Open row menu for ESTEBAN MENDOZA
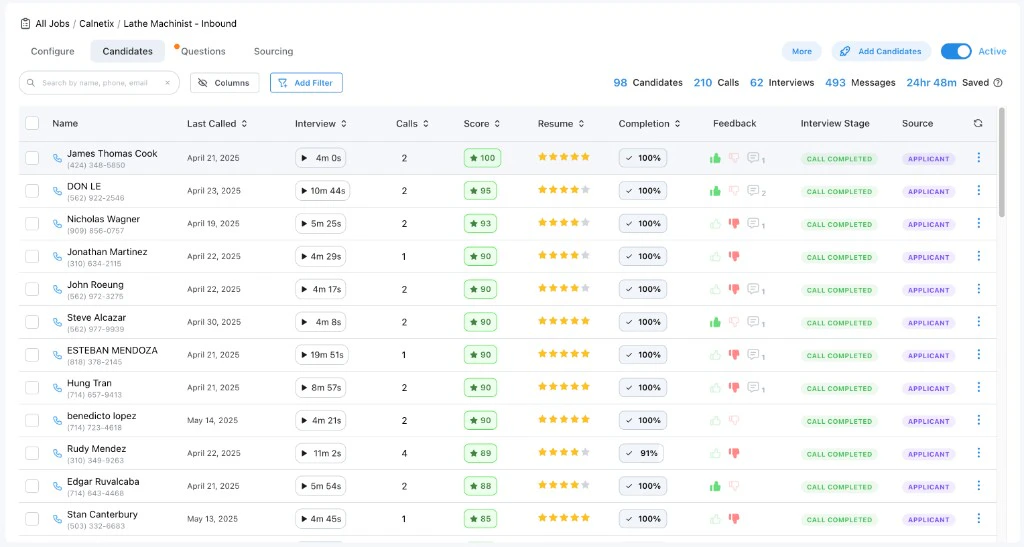 [x=978, y=354]
